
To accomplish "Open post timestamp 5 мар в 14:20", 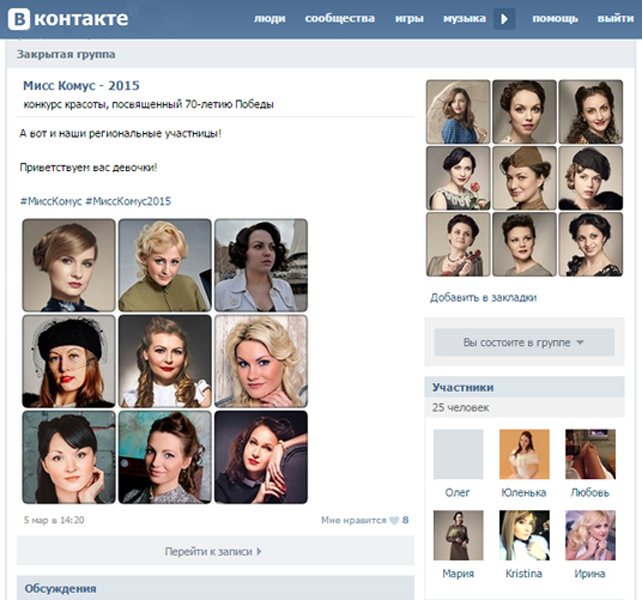I will pos(54,520).
